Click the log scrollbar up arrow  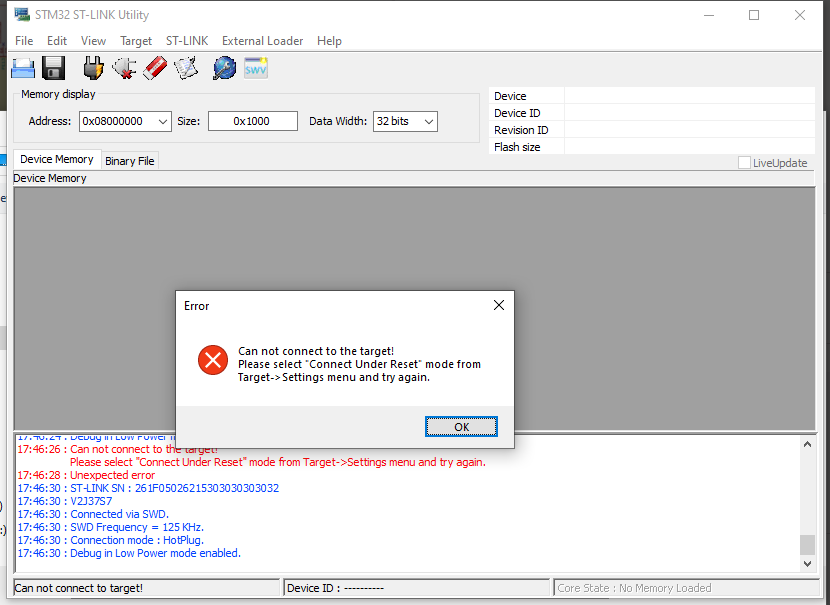(807, 445)
